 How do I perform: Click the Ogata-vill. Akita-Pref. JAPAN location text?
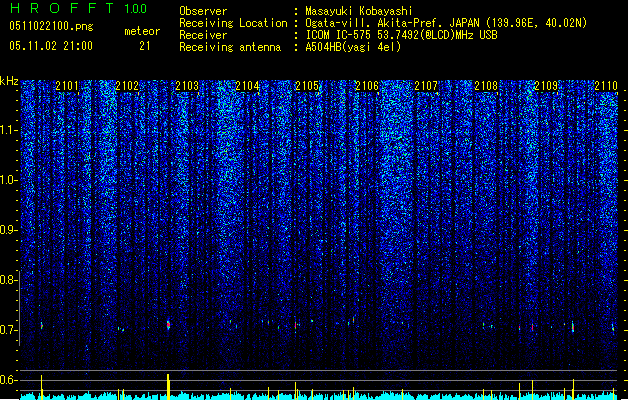[446, 23]
